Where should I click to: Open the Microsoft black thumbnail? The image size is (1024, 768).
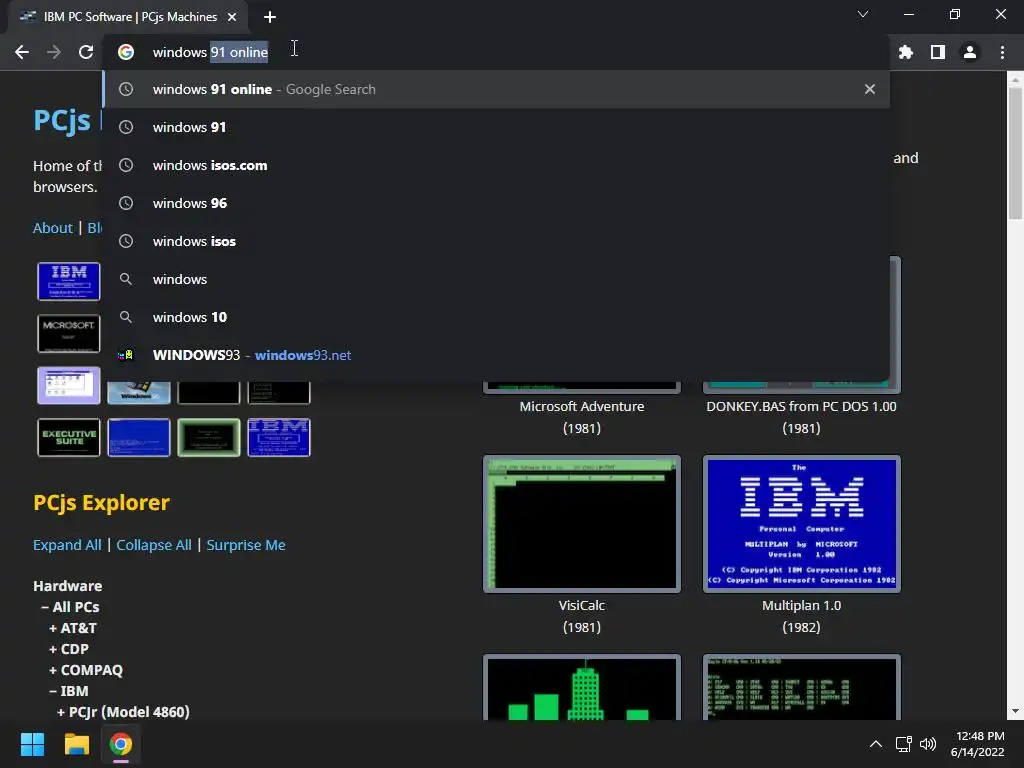[69, 333]
